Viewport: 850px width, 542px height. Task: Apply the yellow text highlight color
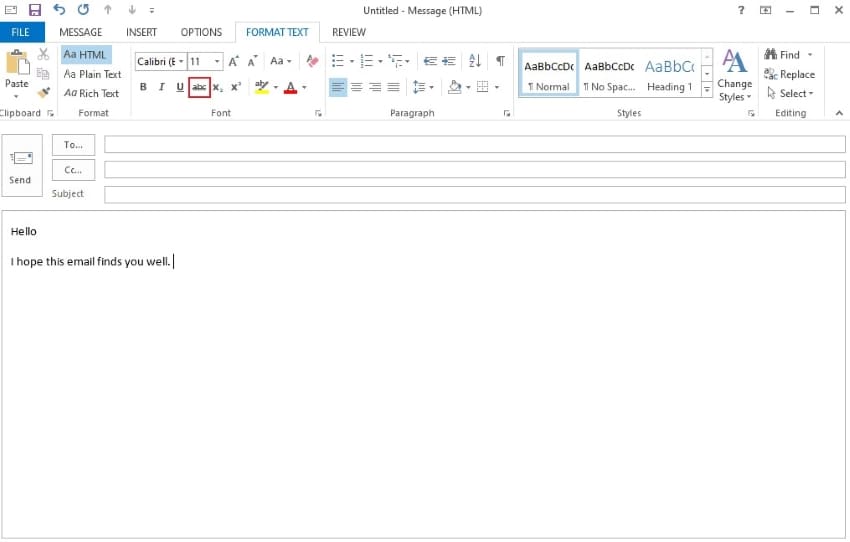[x=261, y=87]
